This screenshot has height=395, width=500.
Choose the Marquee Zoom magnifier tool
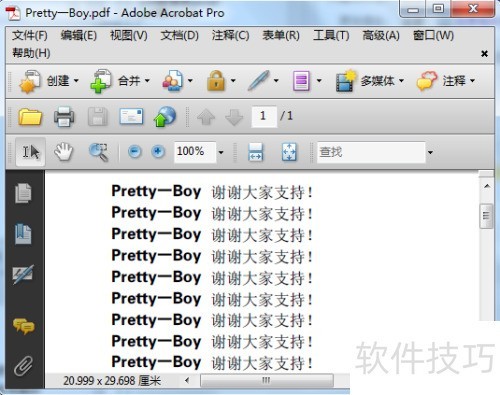pos(99,152)
